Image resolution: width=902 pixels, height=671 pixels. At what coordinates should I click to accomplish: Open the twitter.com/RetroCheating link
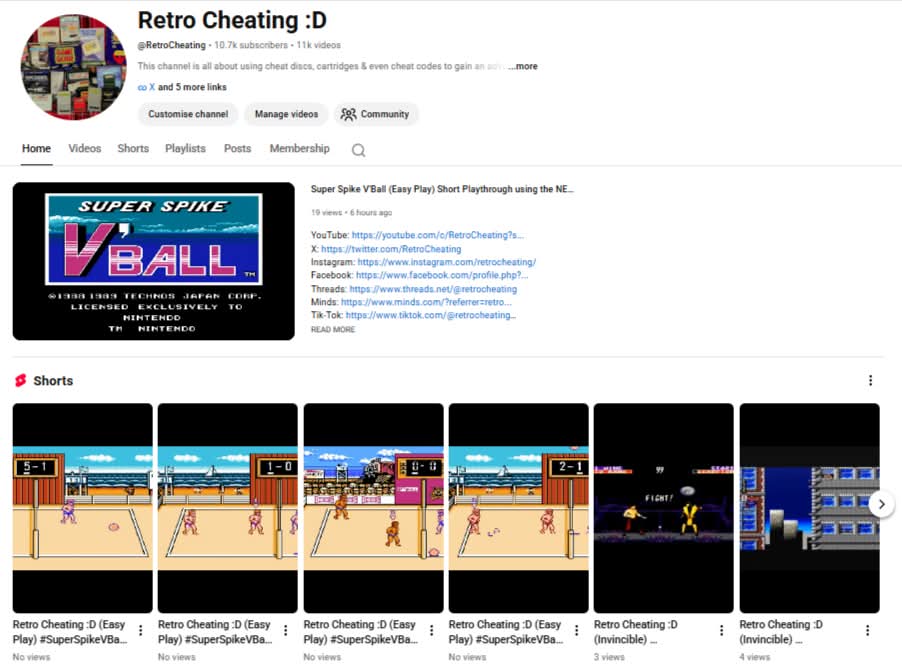(391, 249)
